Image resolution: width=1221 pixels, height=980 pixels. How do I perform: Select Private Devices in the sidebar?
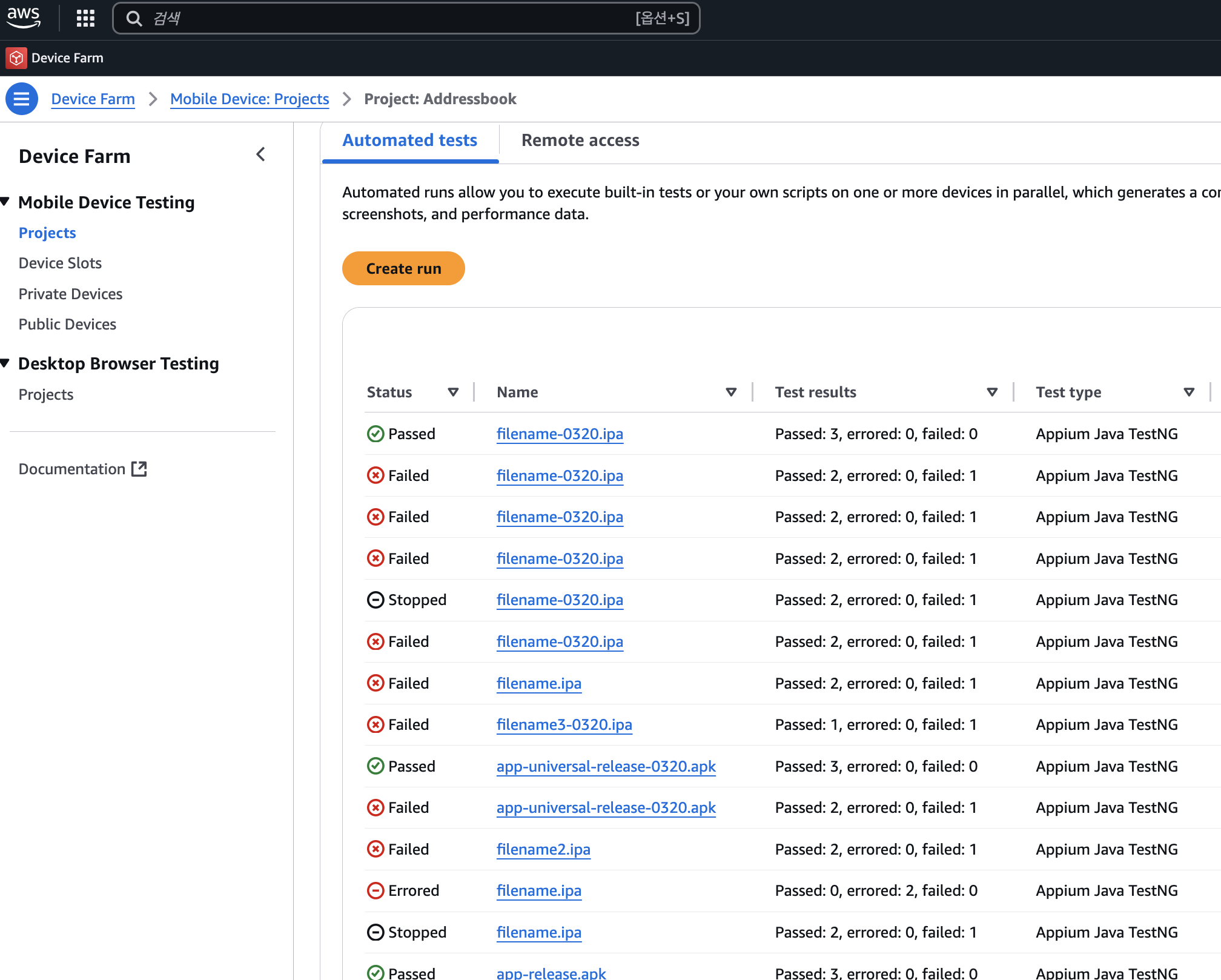point(70,294)
